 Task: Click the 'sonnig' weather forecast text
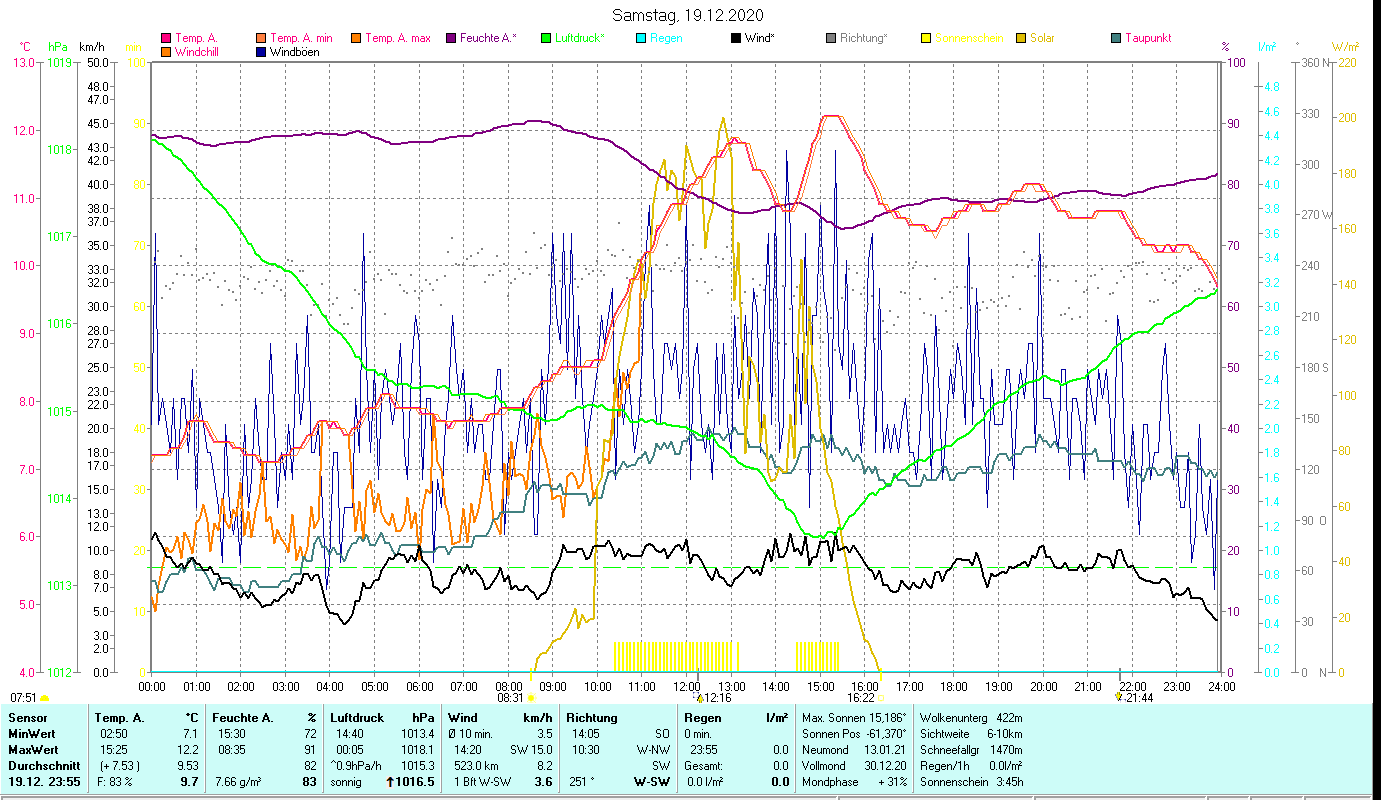[x=346, y=782]
